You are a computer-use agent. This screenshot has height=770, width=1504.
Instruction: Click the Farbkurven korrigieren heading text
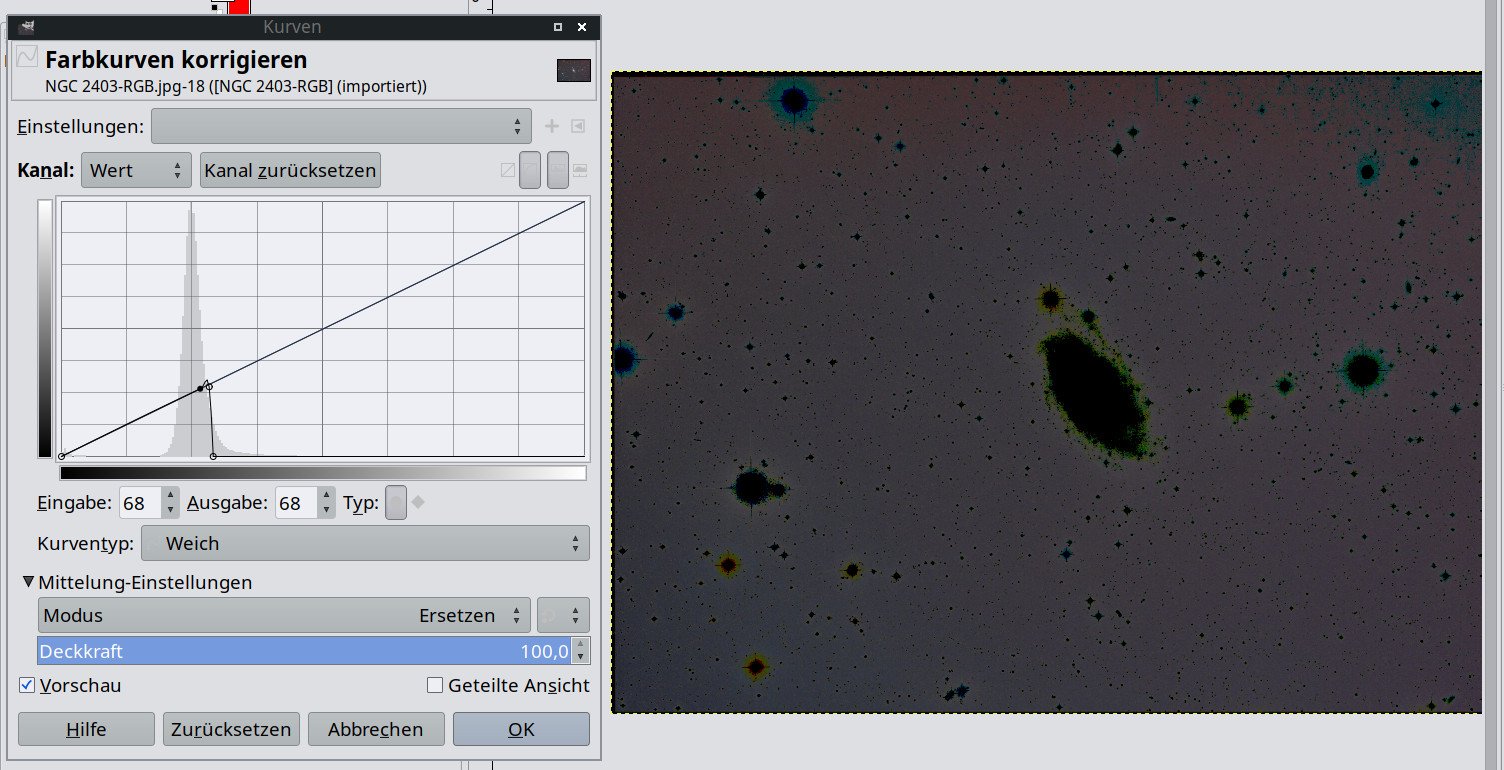coord(176,60)
